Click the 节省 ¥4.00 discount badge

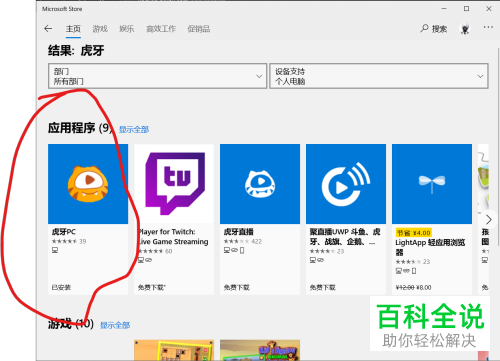414,232
